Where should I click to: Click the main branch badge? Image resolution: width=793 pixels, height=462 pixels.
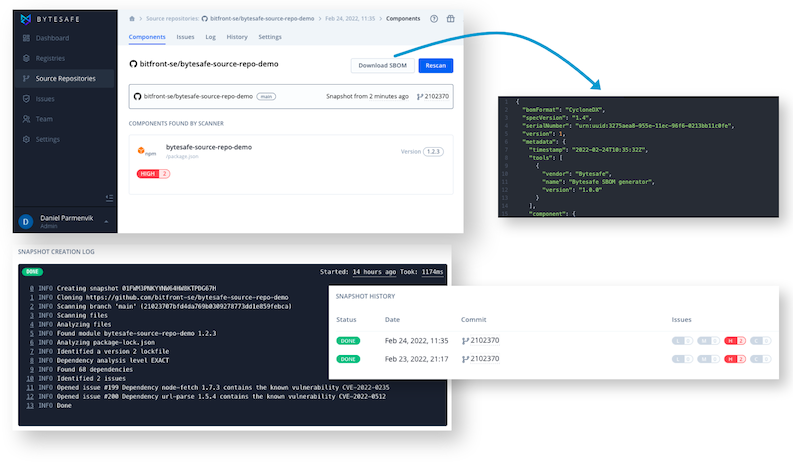266,97
